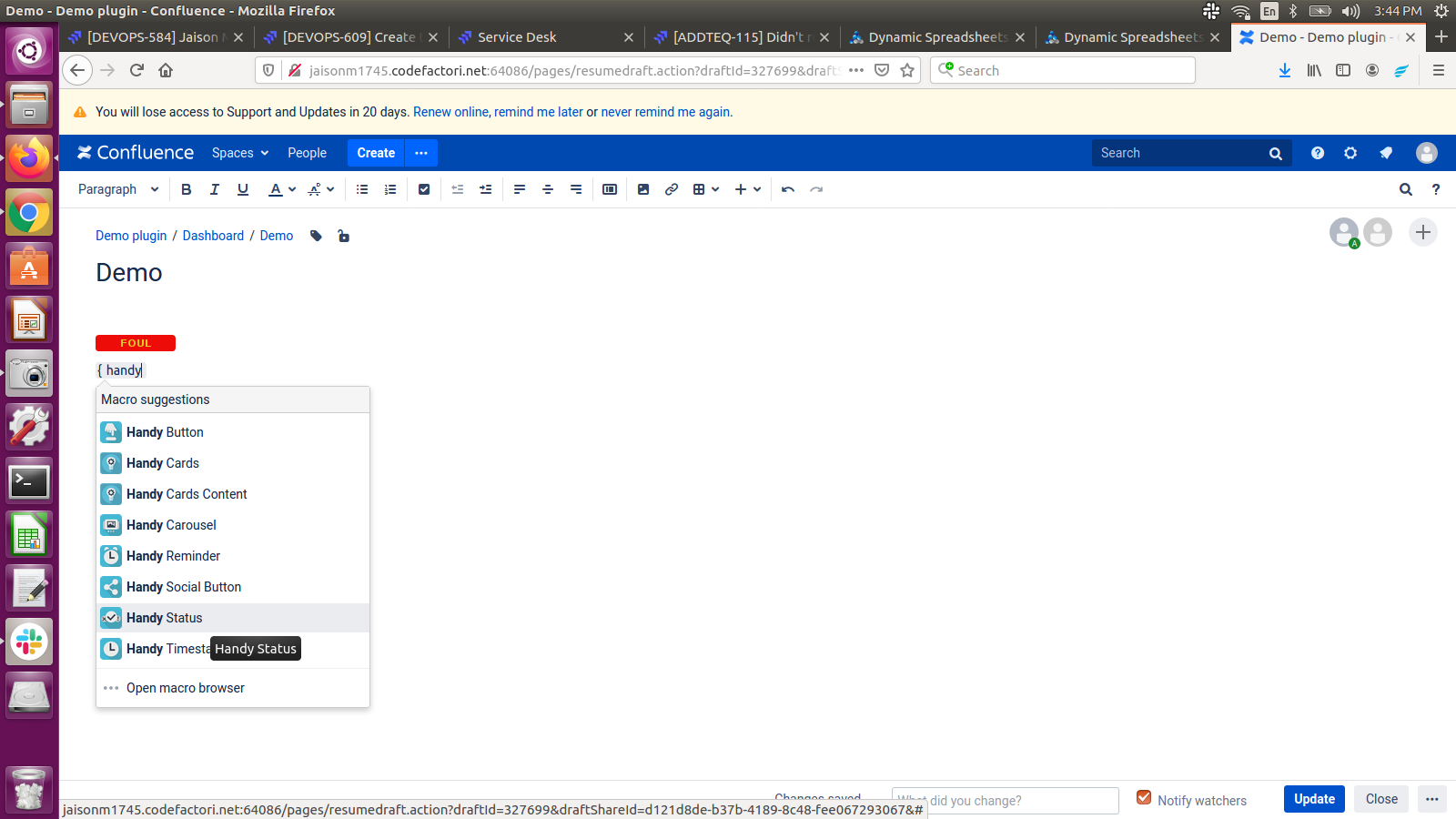Toggle bold formatting
The image size is (1456, 819).
coord(187,189)
